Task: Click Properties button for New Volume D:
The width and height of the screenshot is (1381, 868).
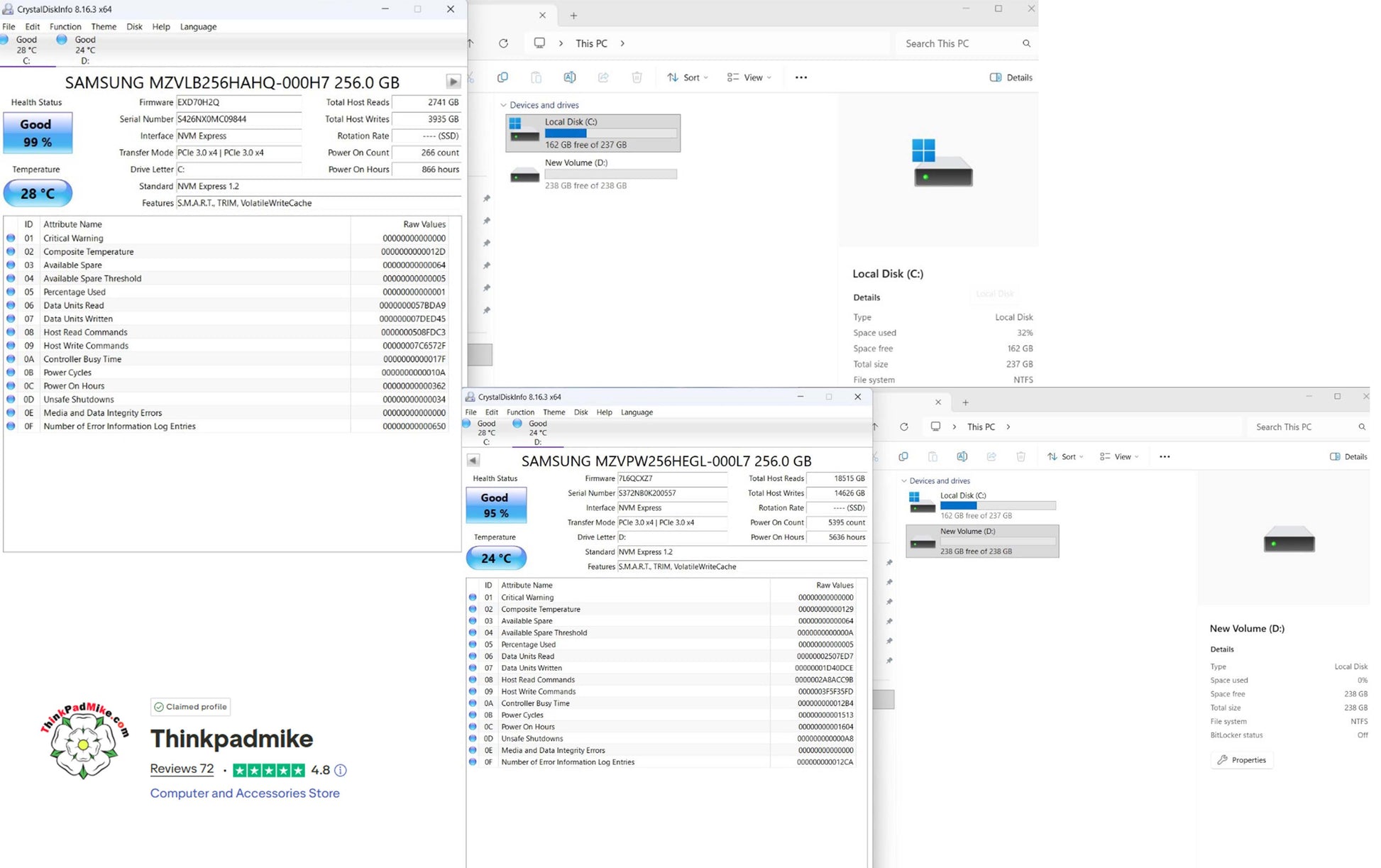Action: click(x=1242, y=760)
